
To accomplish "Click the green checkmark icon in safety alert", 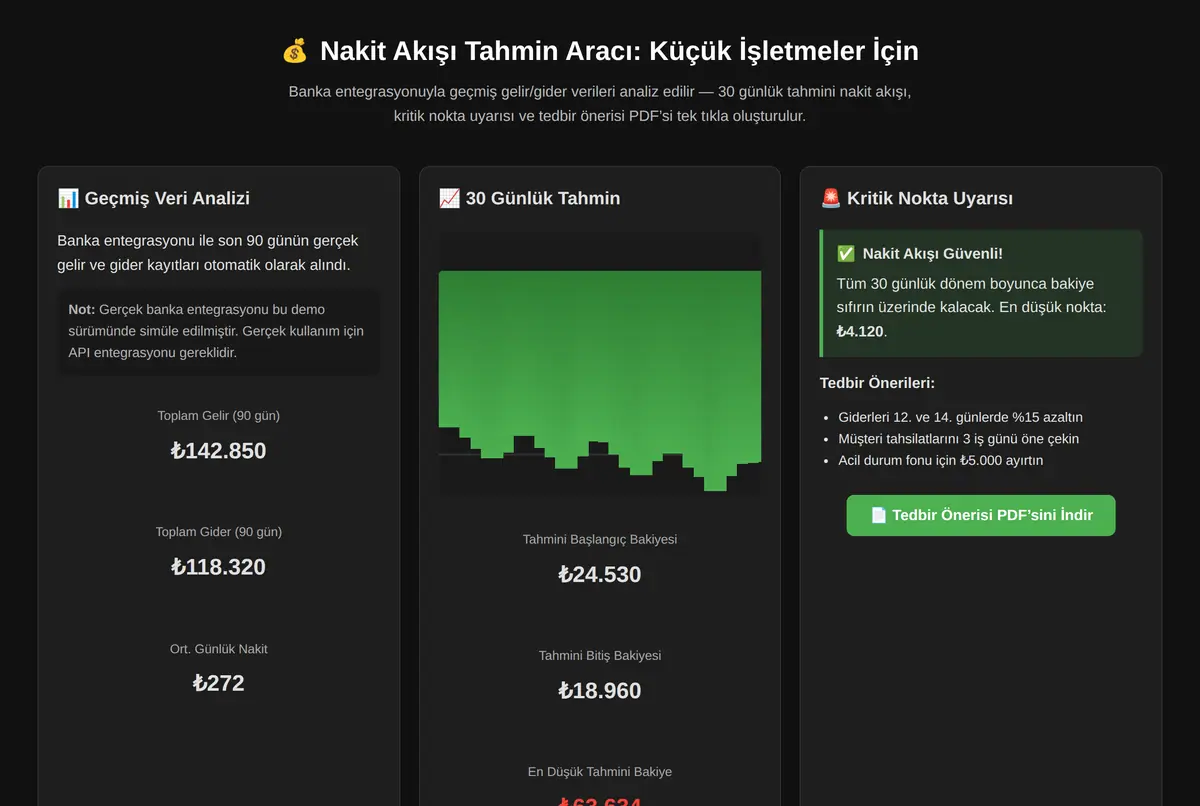I will (846, 254).
